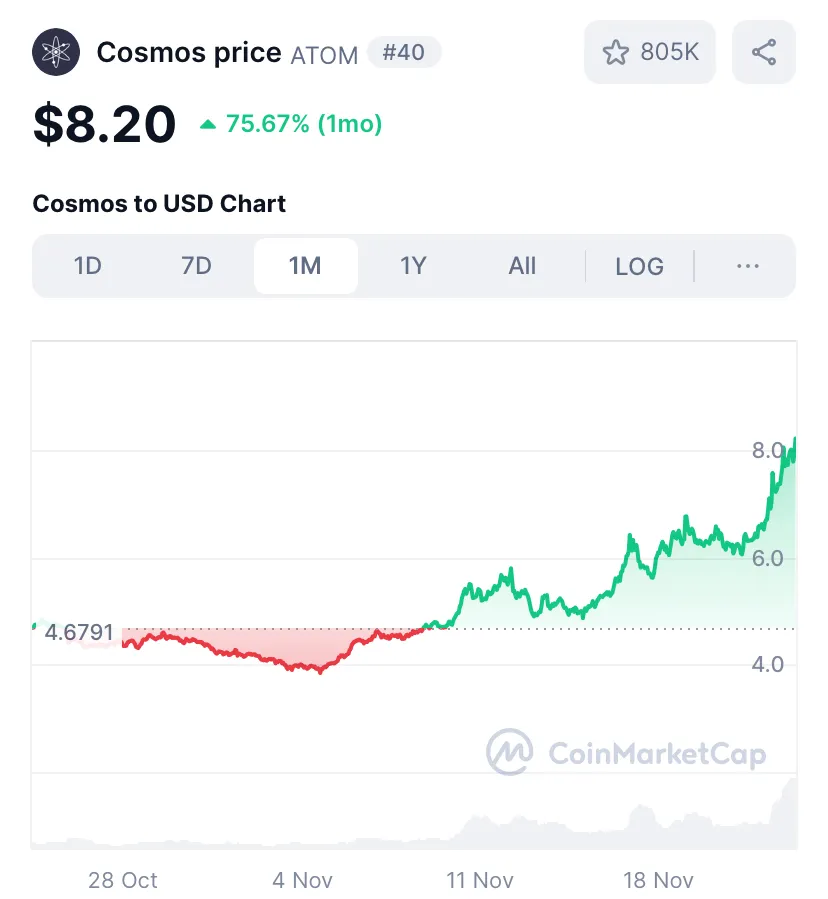The height and width of the screenshot is (899, 828).
Task: Click the 75.67% (1mo) change label
Action: pos(304,124)
